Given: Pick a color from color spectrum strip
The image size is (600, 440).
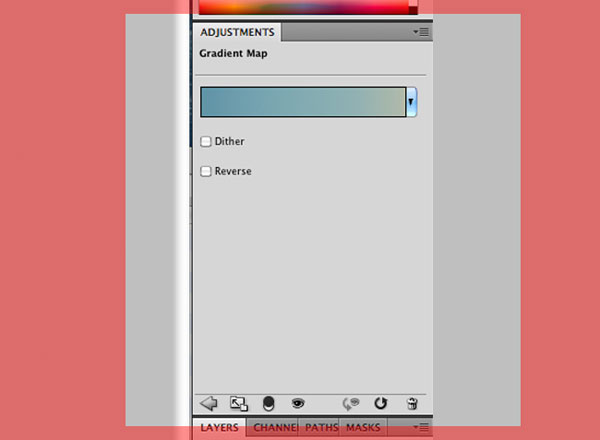Looking at the screenshot, I should click(304, 7).
